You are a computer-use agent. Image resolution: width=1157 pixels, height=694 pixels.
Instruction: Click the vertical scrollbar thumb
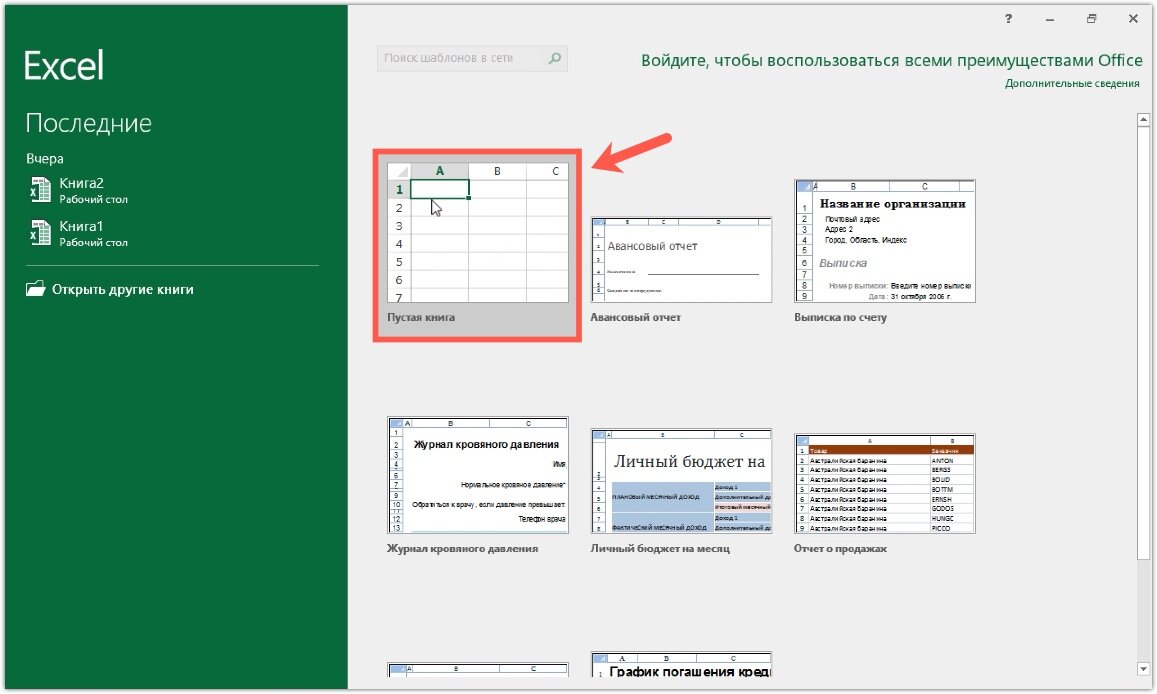click(x=1143, y=343)
